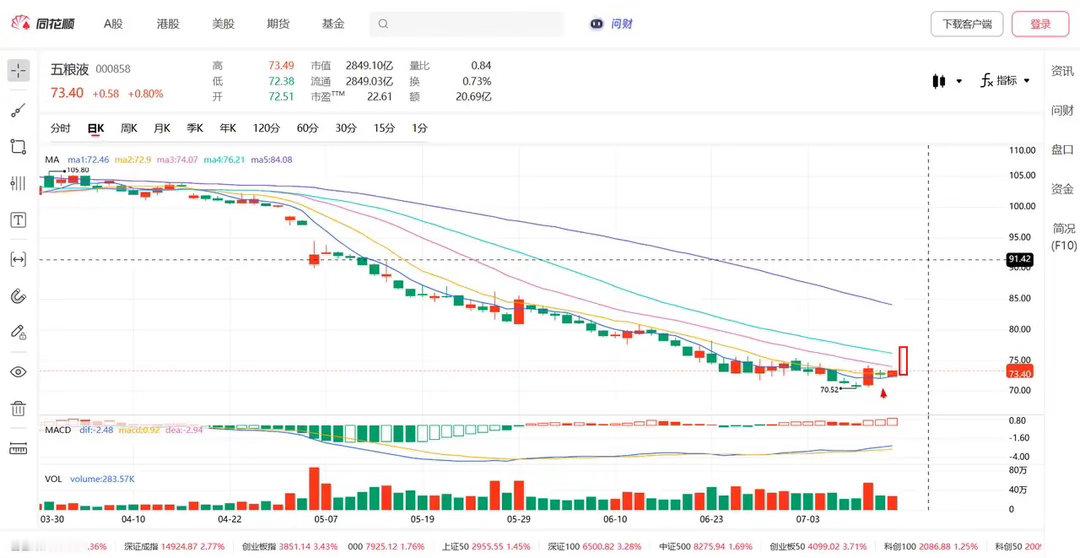The height and width of the screenshot is (558, 1080).
Task: Select the 60分 timeframe tab
Action: pos(307,128)
